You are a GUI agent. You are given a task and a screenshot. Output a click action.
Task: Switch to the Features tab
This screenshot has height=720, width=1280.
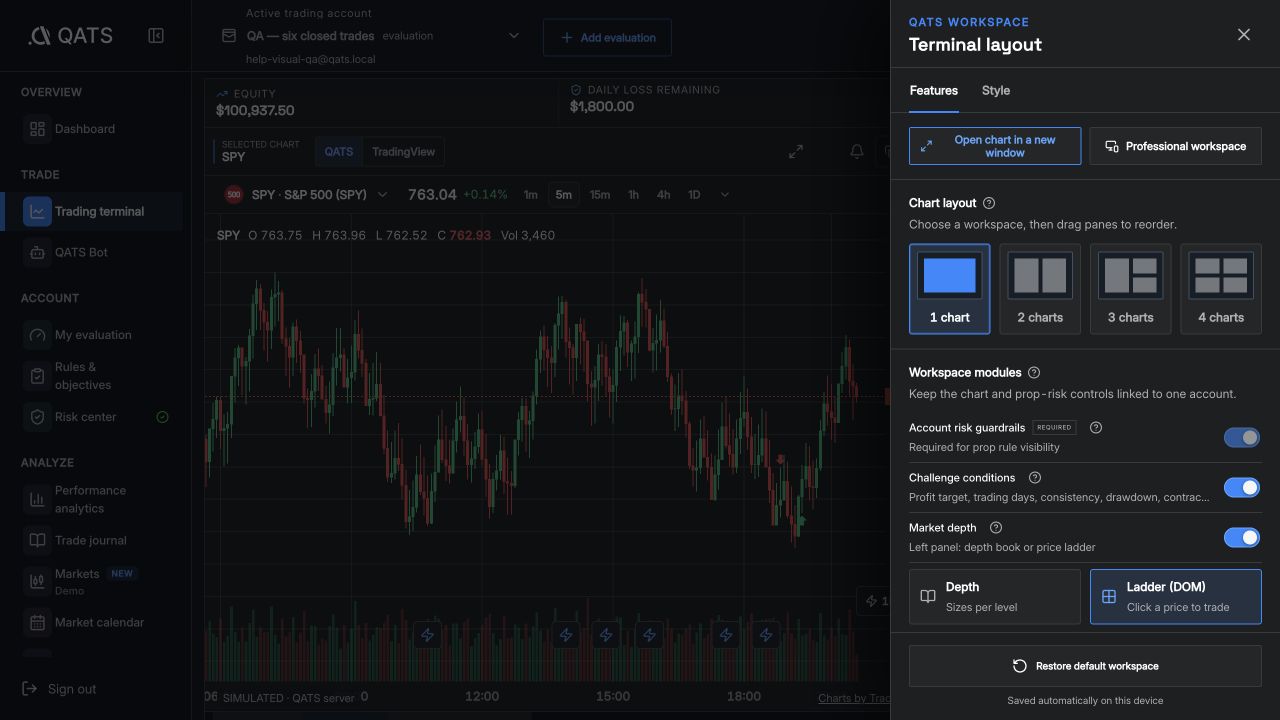[934, 91]
